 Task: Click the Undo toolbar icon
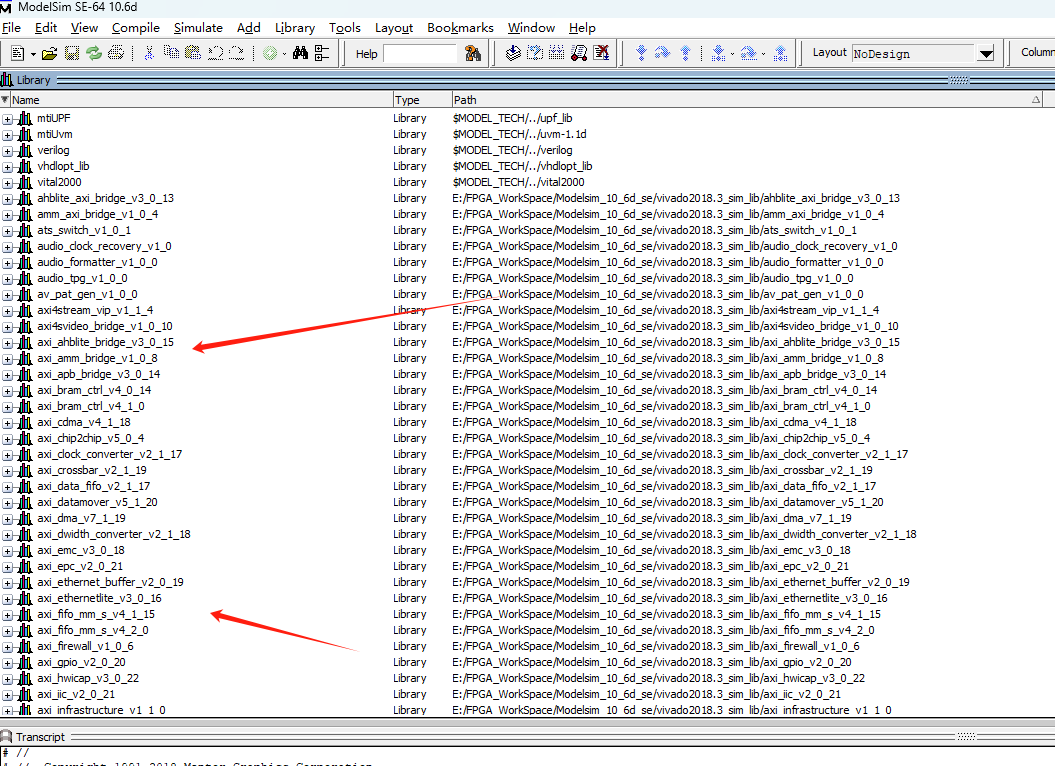click(215, 53)
